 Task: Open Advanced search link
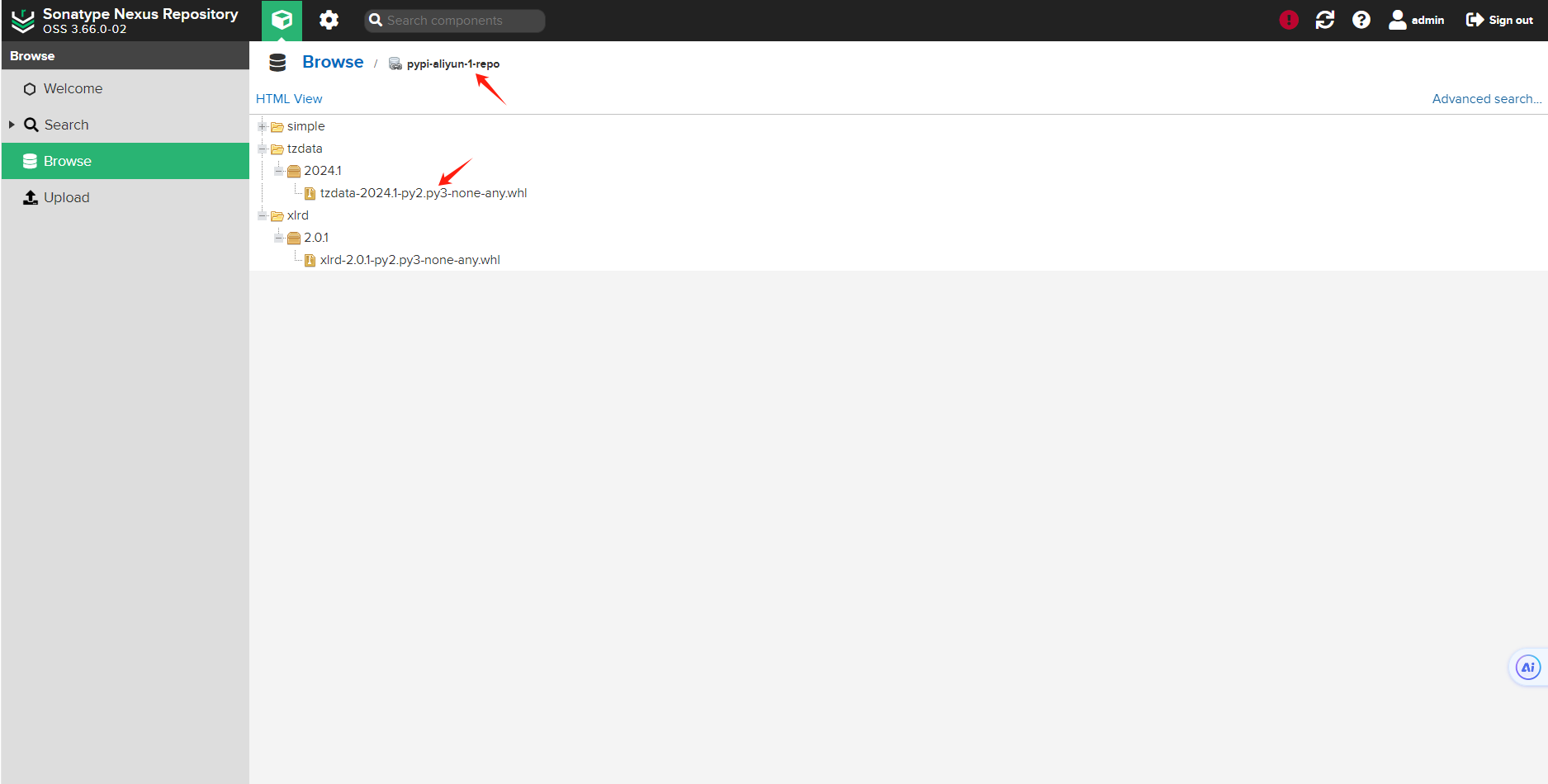coord(1487,98)
